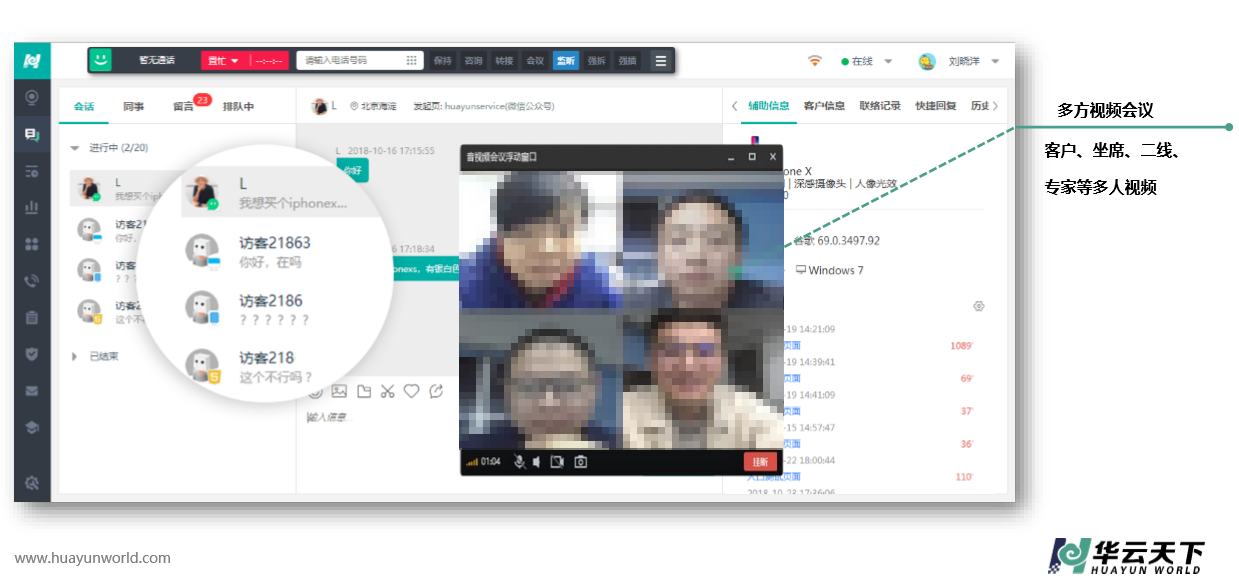Click the green smiley status icon

pyautogui.click(x=100, y=60)
